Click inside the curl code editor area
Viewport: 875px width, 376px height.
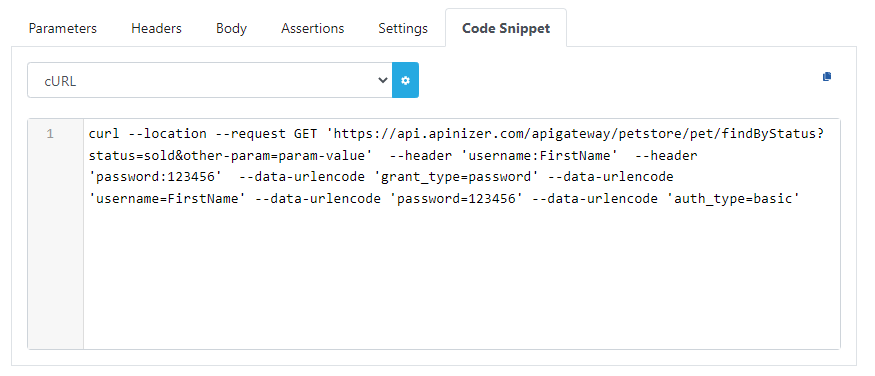[x=461, y=234]
